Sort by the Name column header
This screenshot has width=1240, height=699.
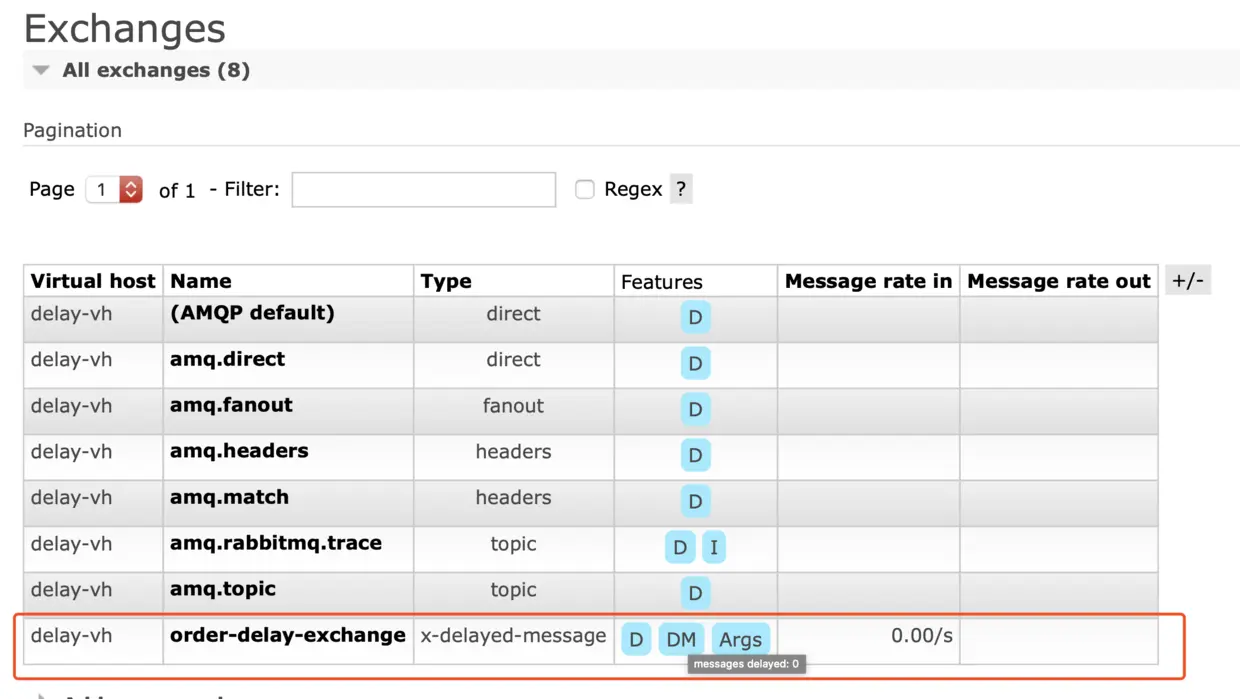[x=200, y=281]
